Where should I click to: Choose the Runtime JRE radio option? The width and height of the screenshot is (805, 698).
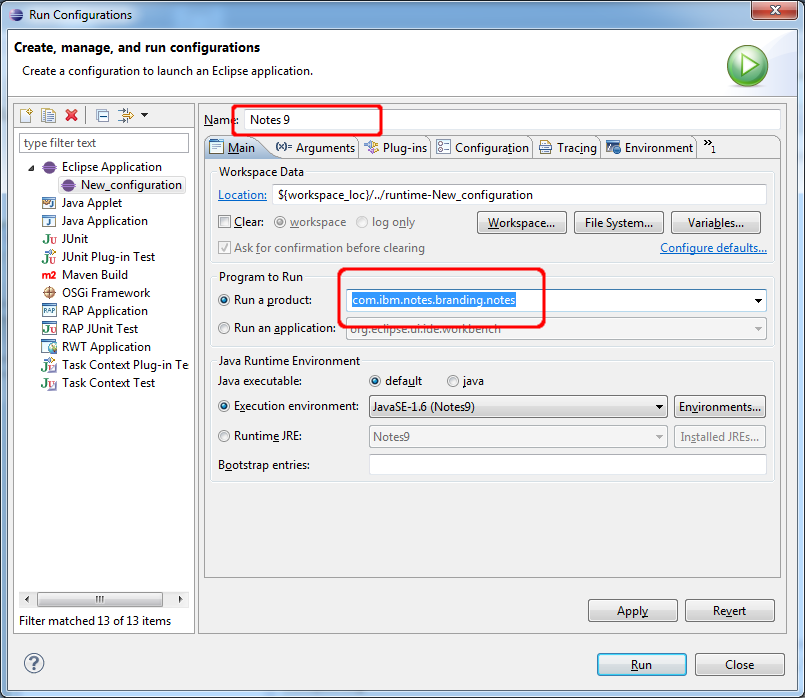224,436
